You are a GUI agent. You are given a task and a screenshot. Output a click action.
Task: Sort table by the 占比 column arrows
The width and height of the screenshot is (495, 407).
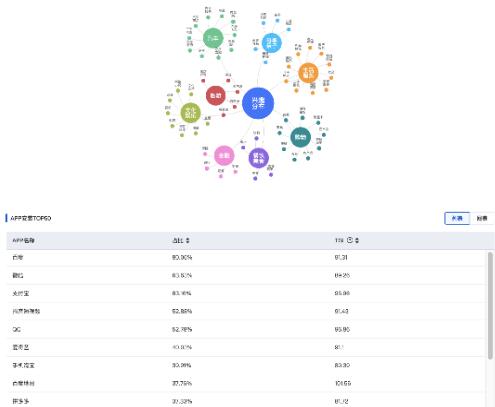tap(188, 240)
